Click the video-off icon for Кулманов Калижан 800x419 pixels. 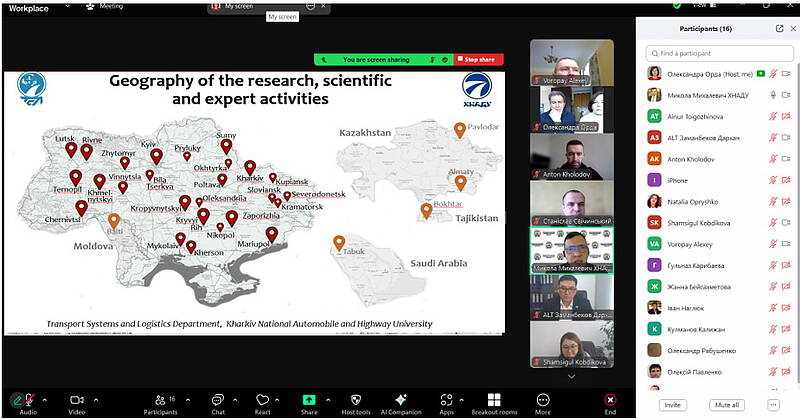point(786,329)
